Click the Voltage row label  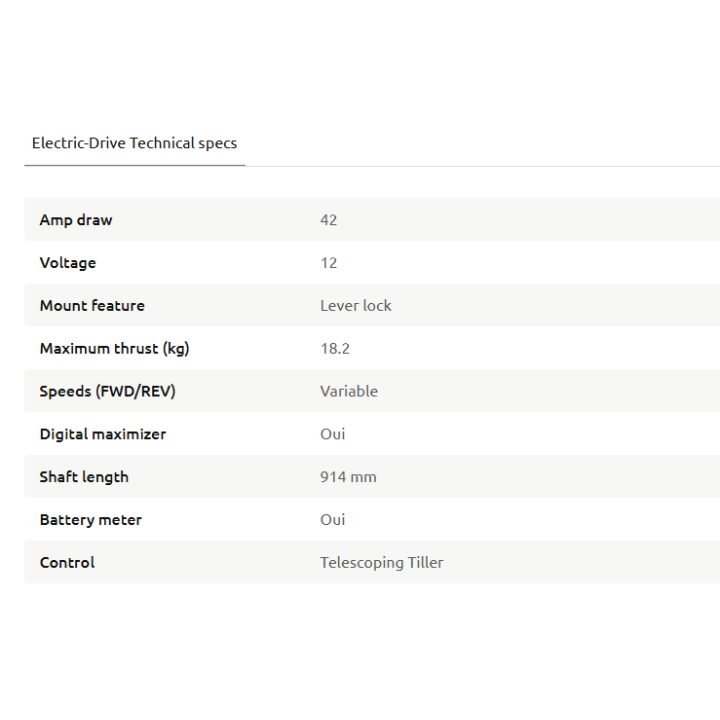tap(68, 263)
